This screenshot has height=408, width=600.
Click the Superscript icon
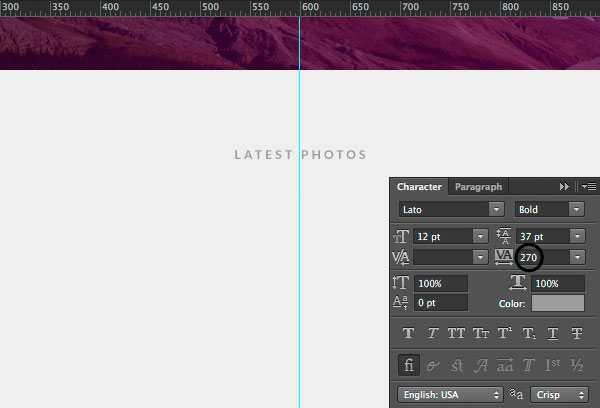(x=505, y=333)
